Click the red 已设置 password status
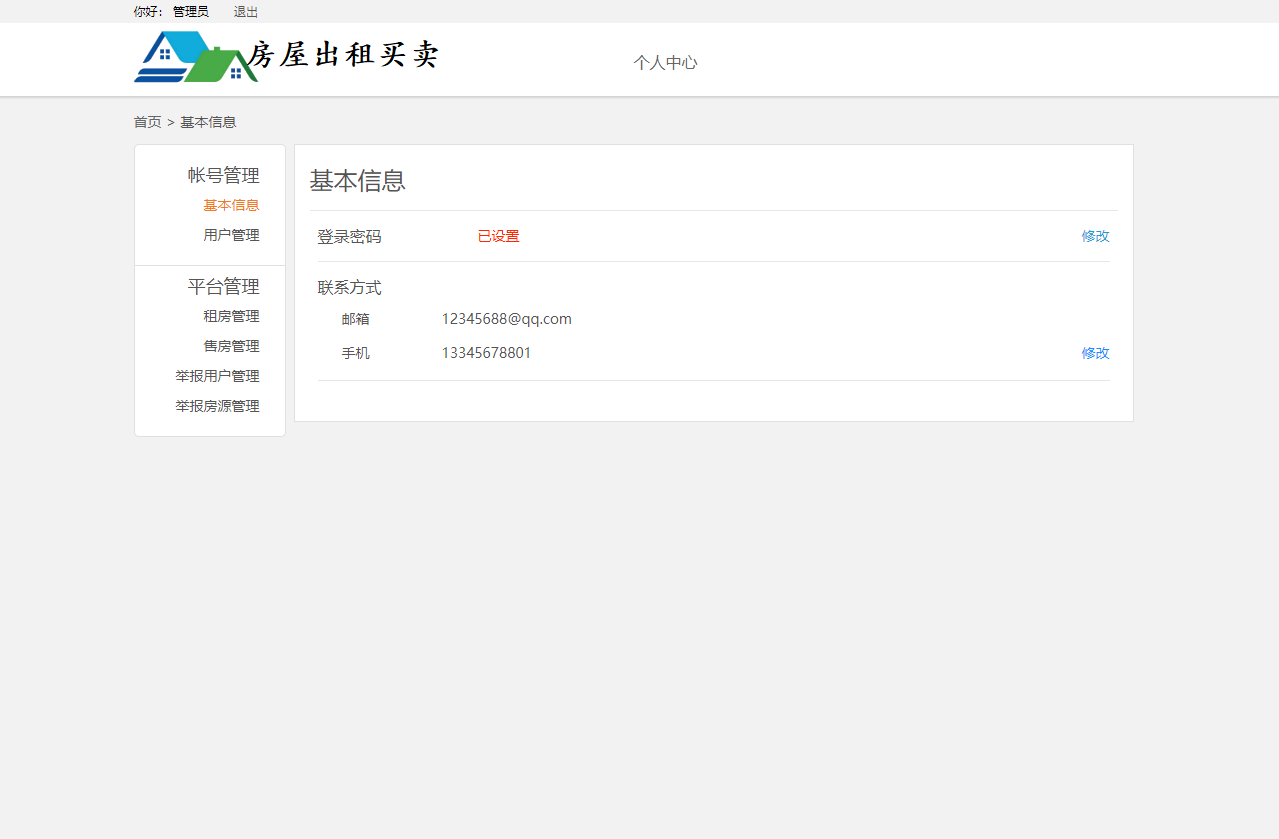Screen dimensions: 1279x839 tap(498, 236)
